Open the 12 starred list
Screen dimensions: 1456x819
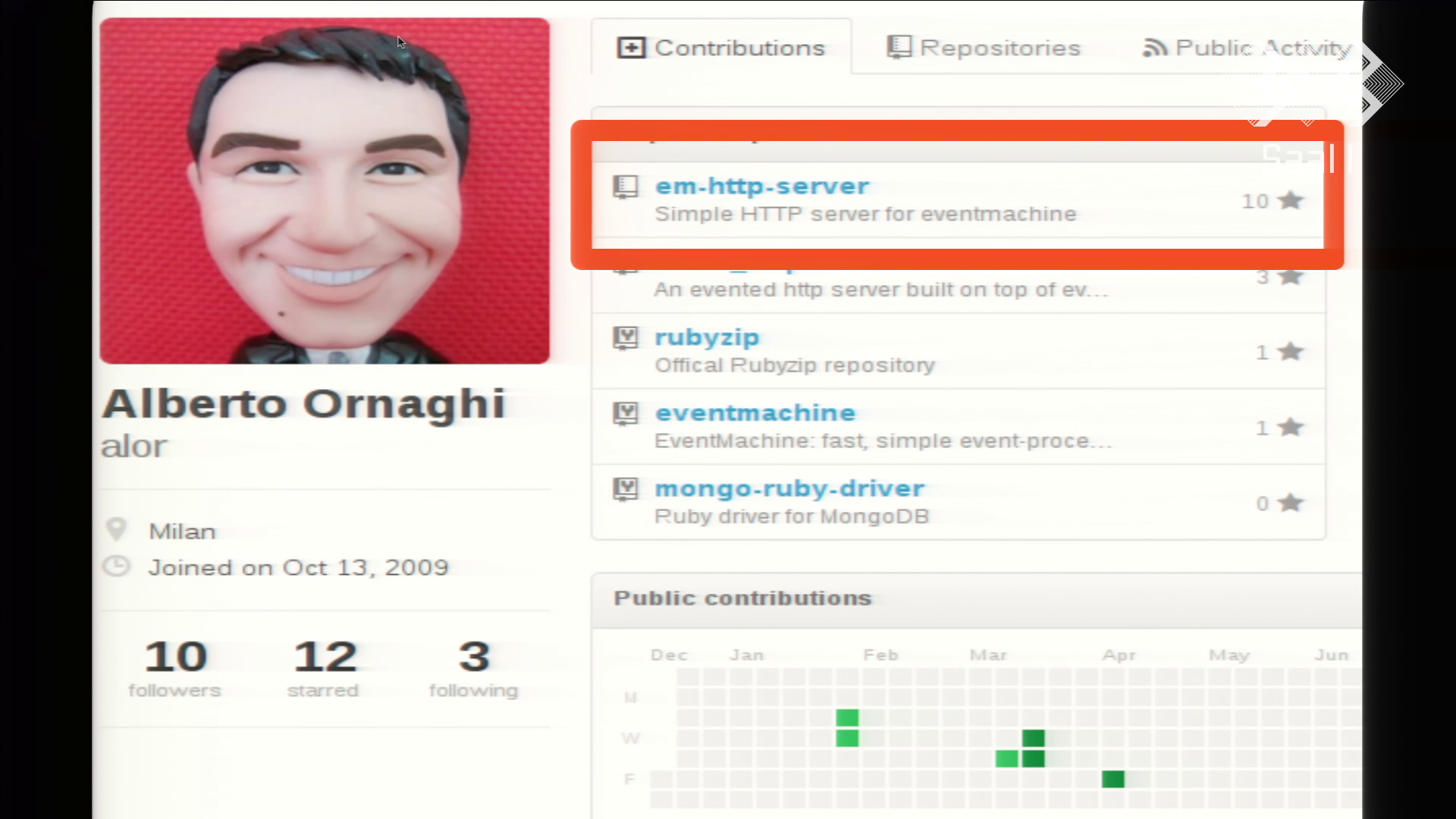[324, 668]
